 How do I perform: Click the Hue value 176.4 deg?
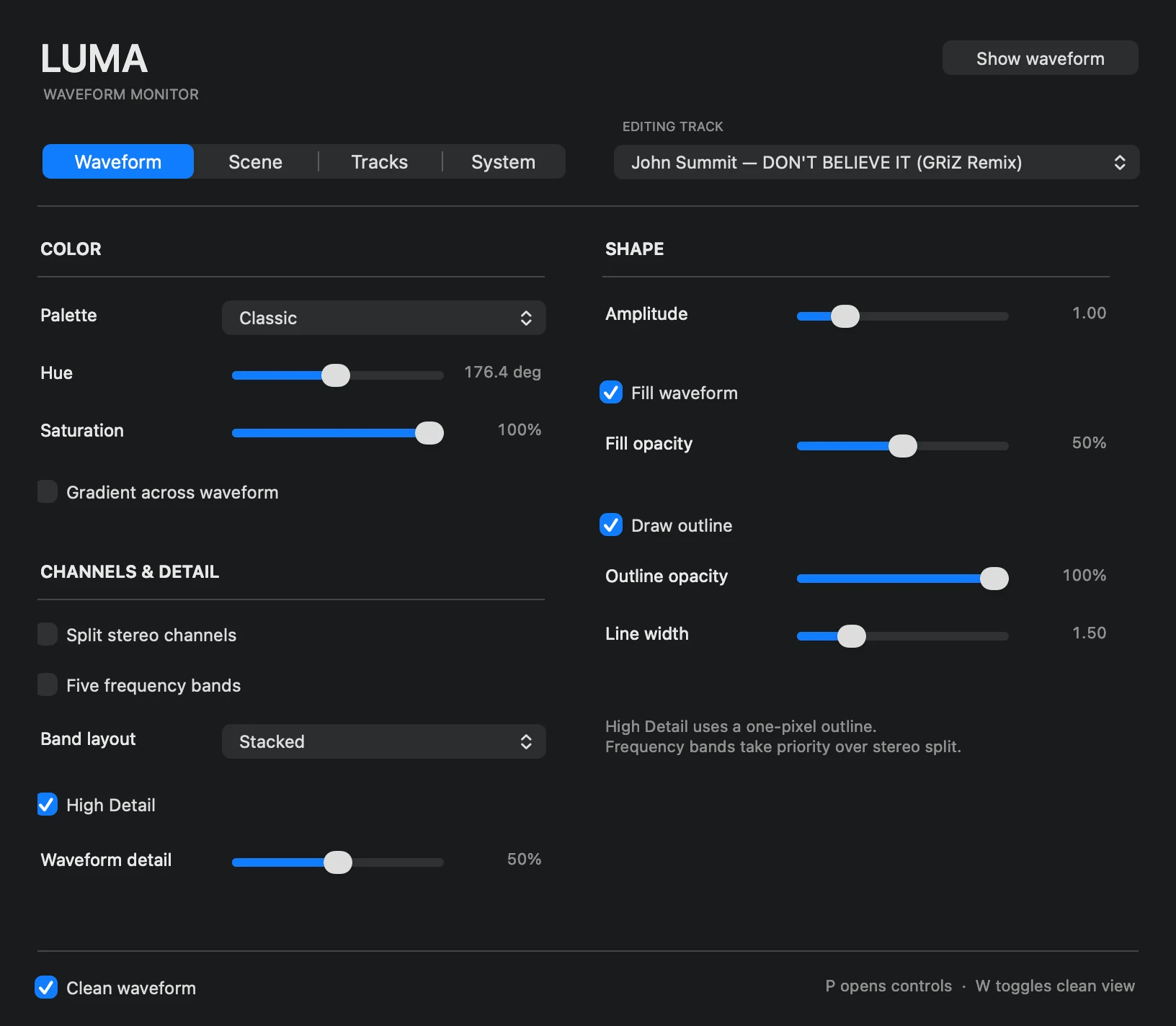[502, 373]
